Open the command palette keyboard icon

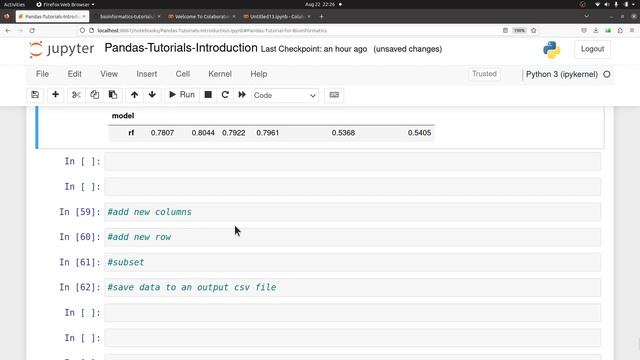pos(334,95)
